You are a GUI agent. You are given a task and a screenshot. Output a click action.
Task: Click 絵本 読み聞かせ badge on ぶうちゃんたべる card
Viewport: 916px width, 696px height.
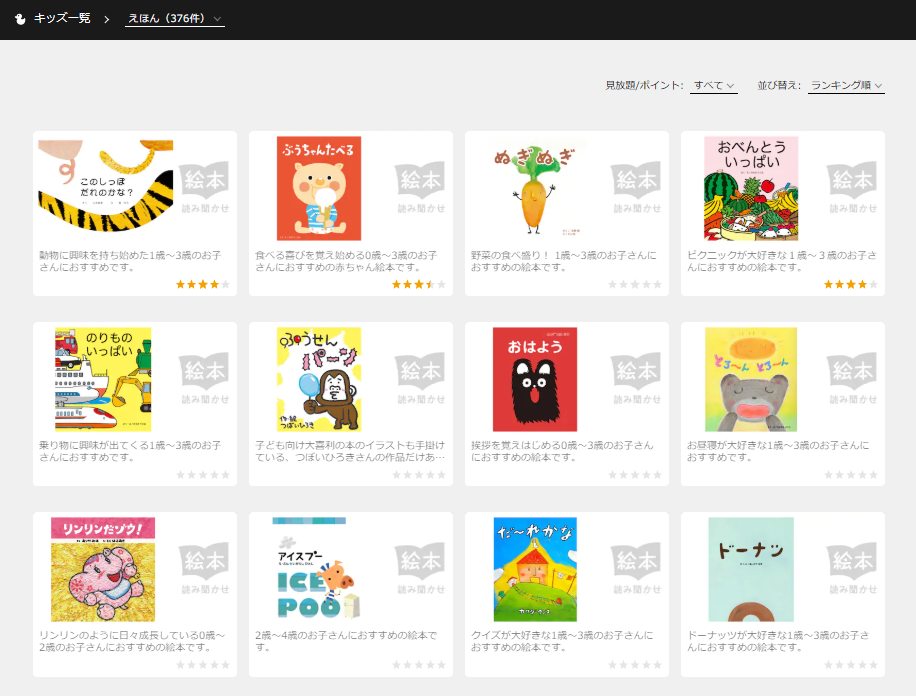click(x=421, y=188)
